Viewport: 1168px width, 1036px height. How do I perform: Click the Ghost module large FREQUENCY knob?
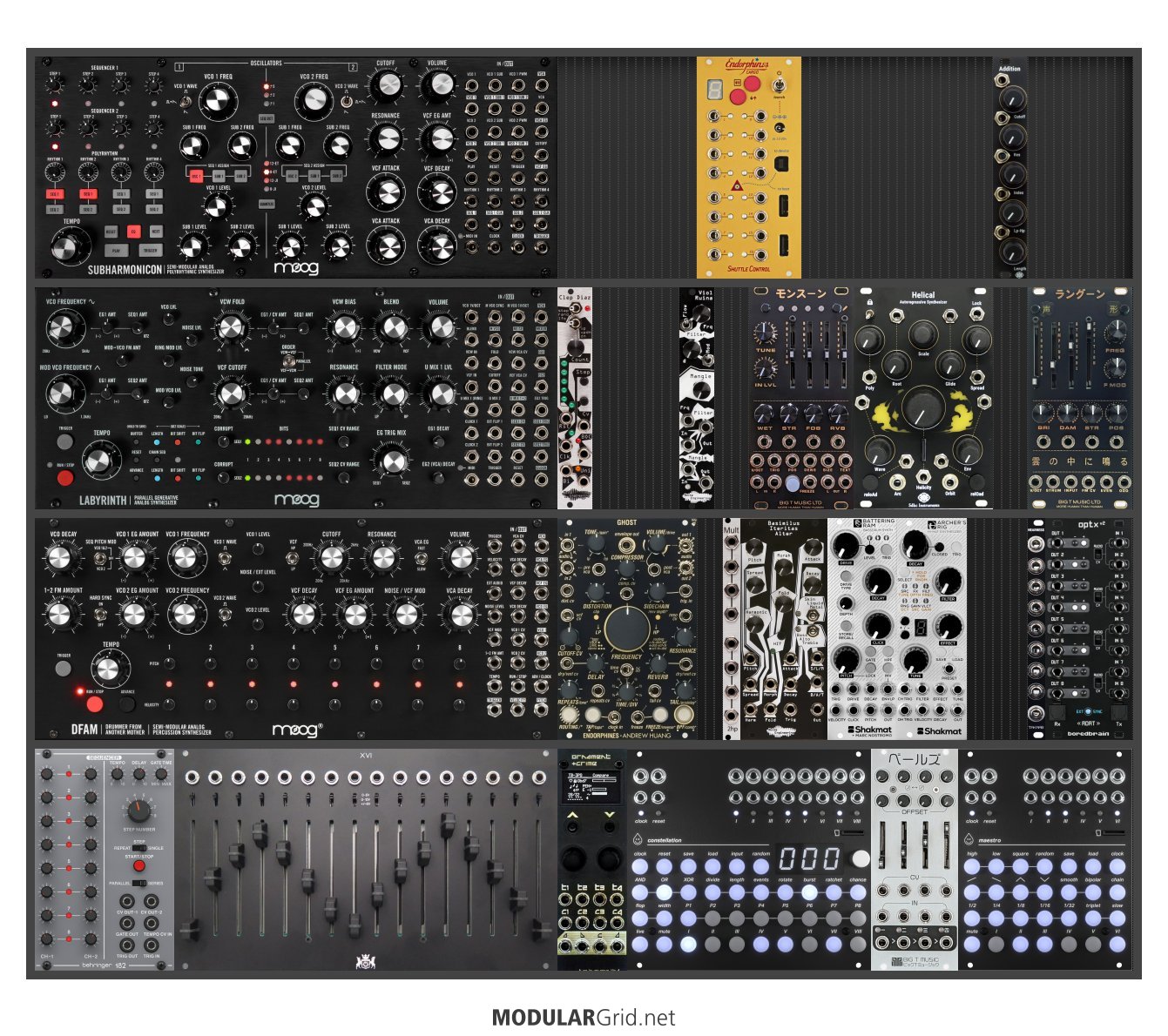pyautogui.click(x=626, y=629)
